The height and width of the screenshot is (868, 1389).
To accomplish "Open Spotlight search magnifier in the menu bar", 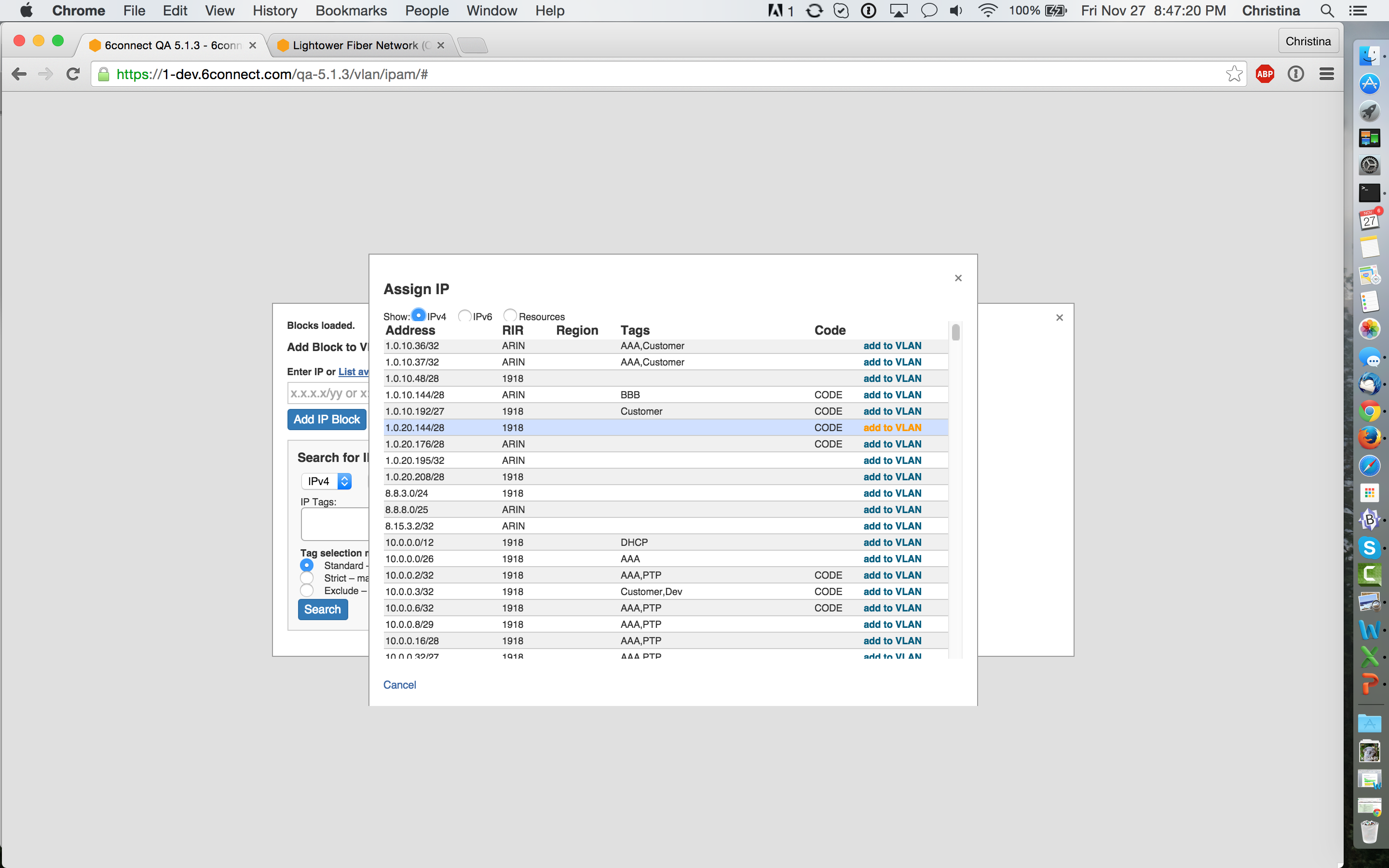I will click(x=1326, y=11).
